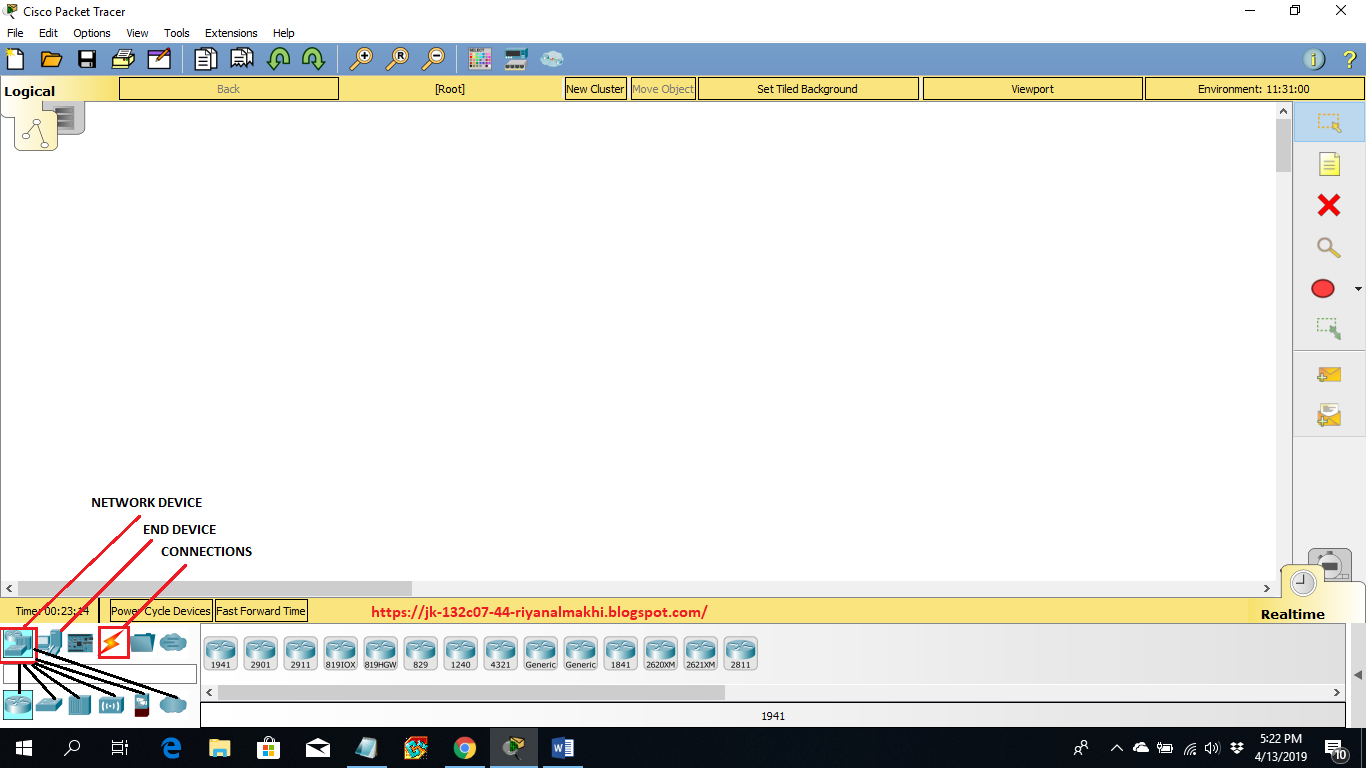
Task: Select the WAN Emulation cloud subcategory
Action: pos(173,705)
